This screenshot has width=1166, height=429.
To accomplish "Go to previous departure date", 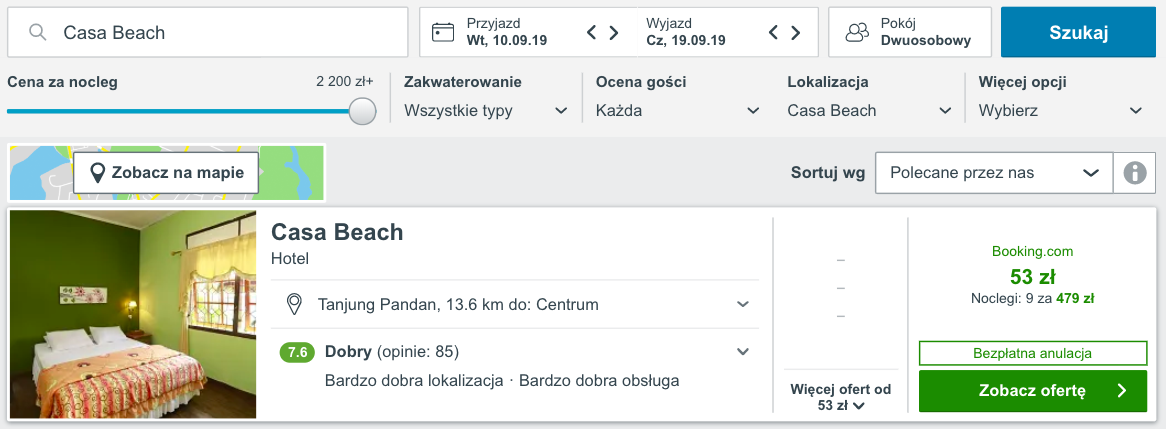I will pyautogui.click(x=773, y=32).
